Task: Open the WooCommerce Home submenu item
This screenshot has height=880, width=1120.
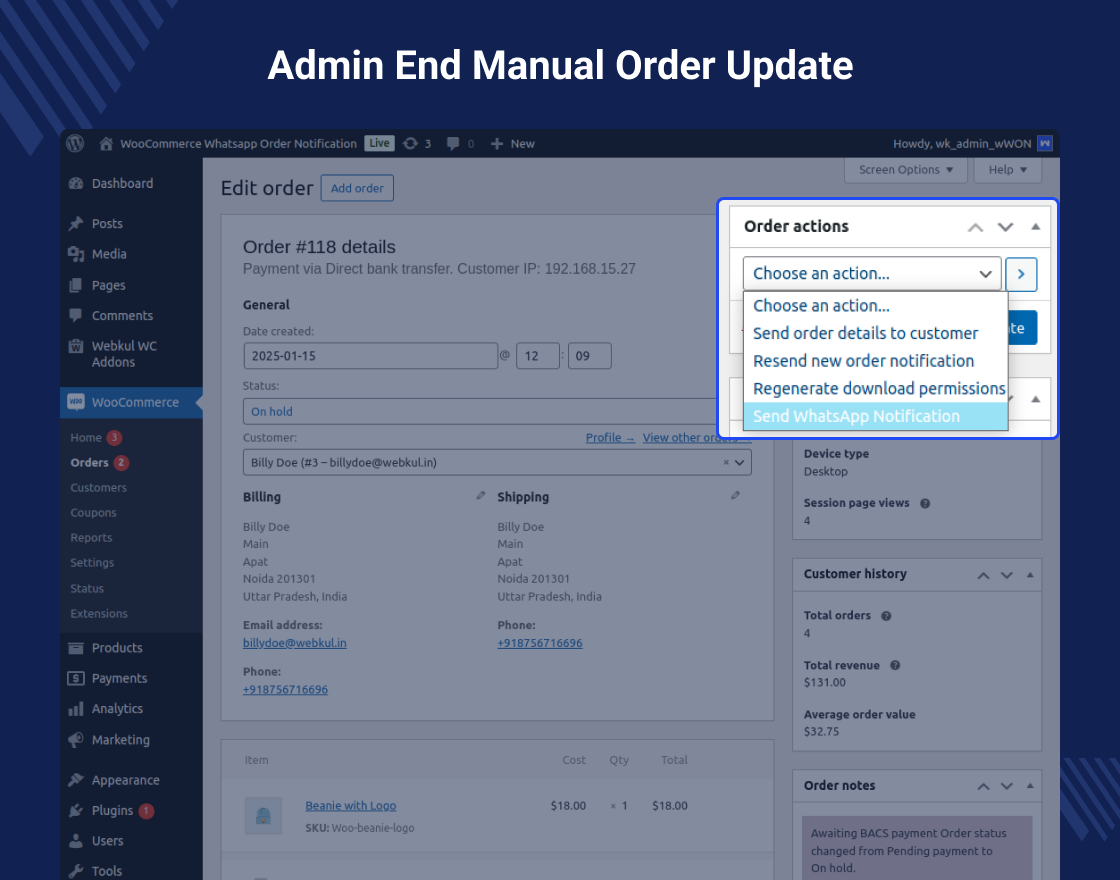Action: pos(86,438)
